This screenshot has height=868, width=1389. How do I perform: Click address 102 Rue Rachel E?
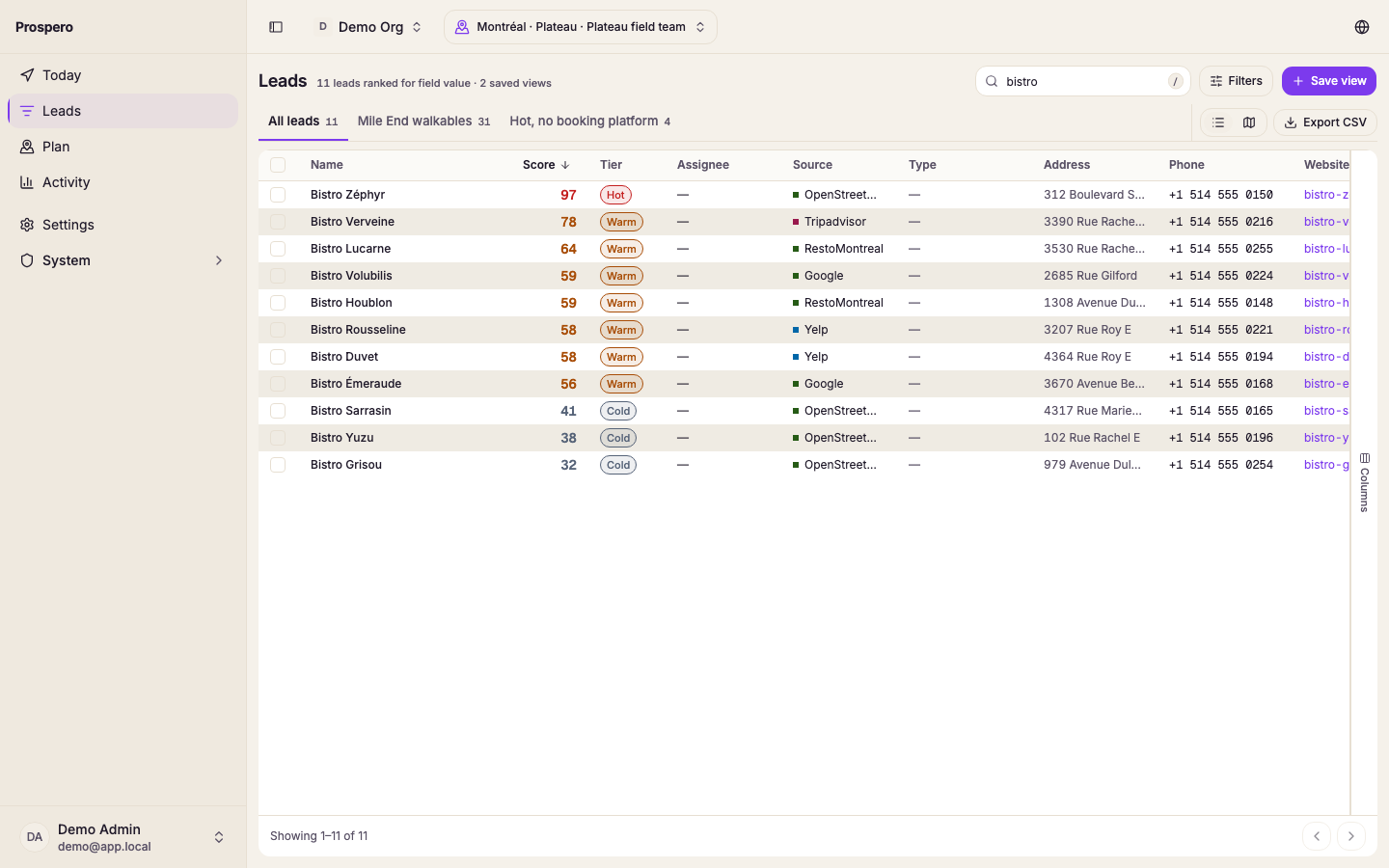[1092, 438]
